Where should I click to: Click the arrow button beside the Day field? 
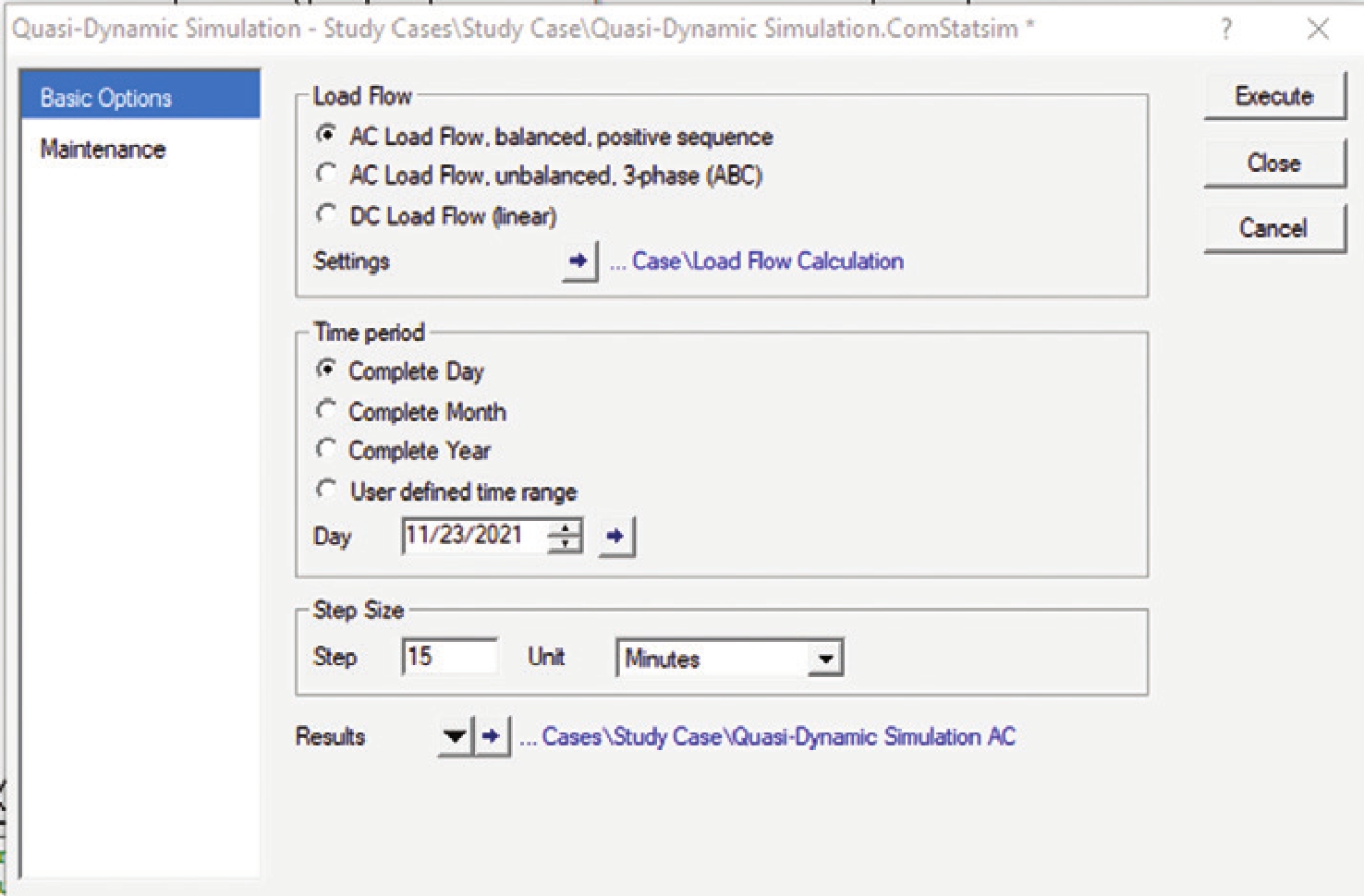616,536
